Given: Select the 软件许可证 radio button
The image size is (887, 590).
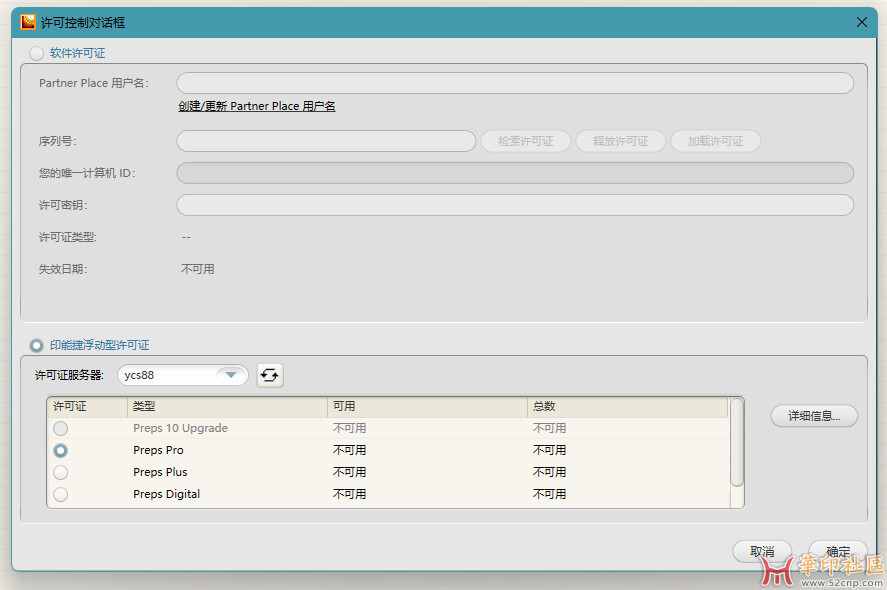Looking at the screenshot, I should pyautogui.click(x=36, y=53).
